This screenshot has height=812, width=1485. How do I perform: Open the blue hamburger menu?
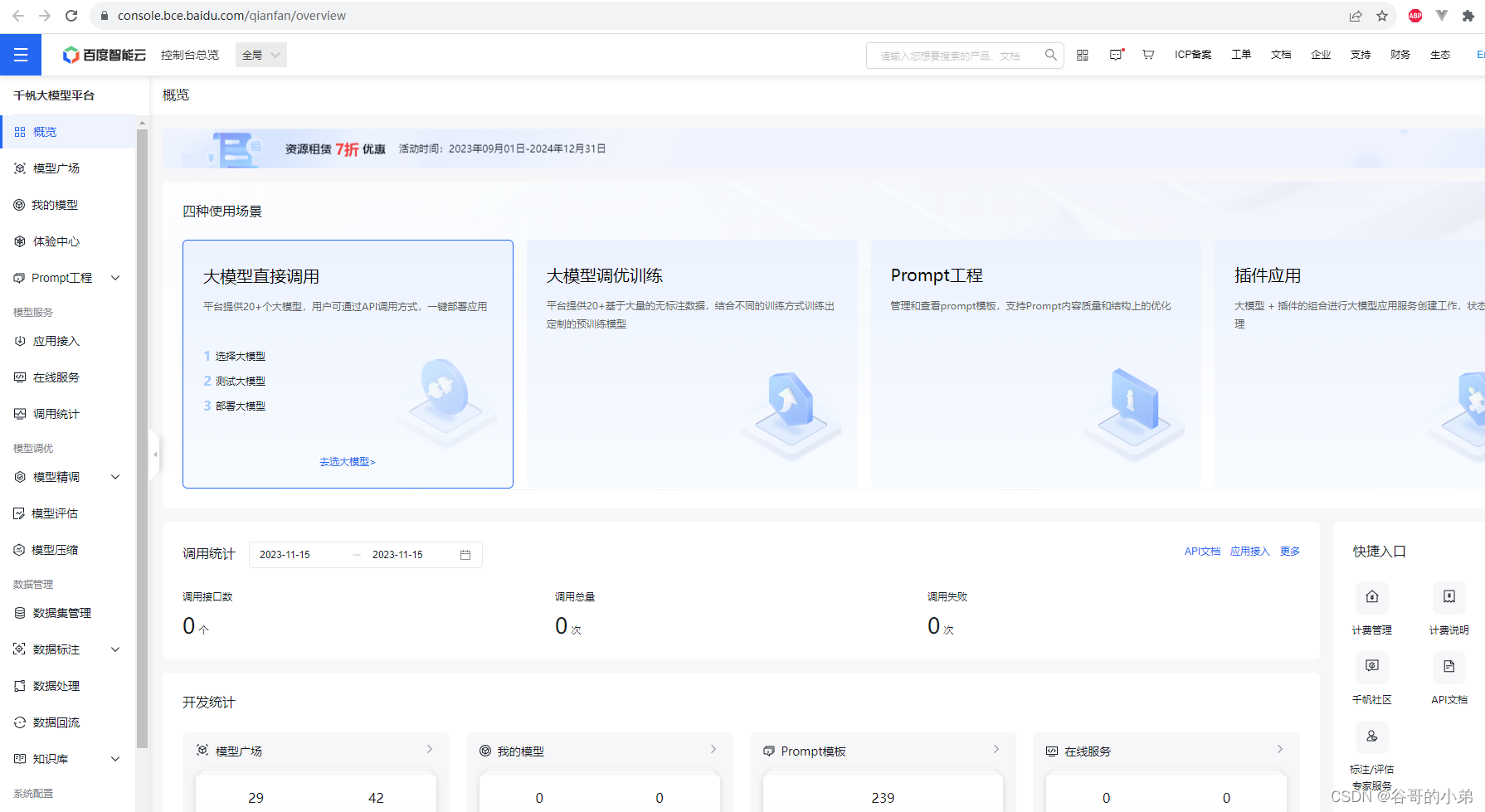point(21,55)
